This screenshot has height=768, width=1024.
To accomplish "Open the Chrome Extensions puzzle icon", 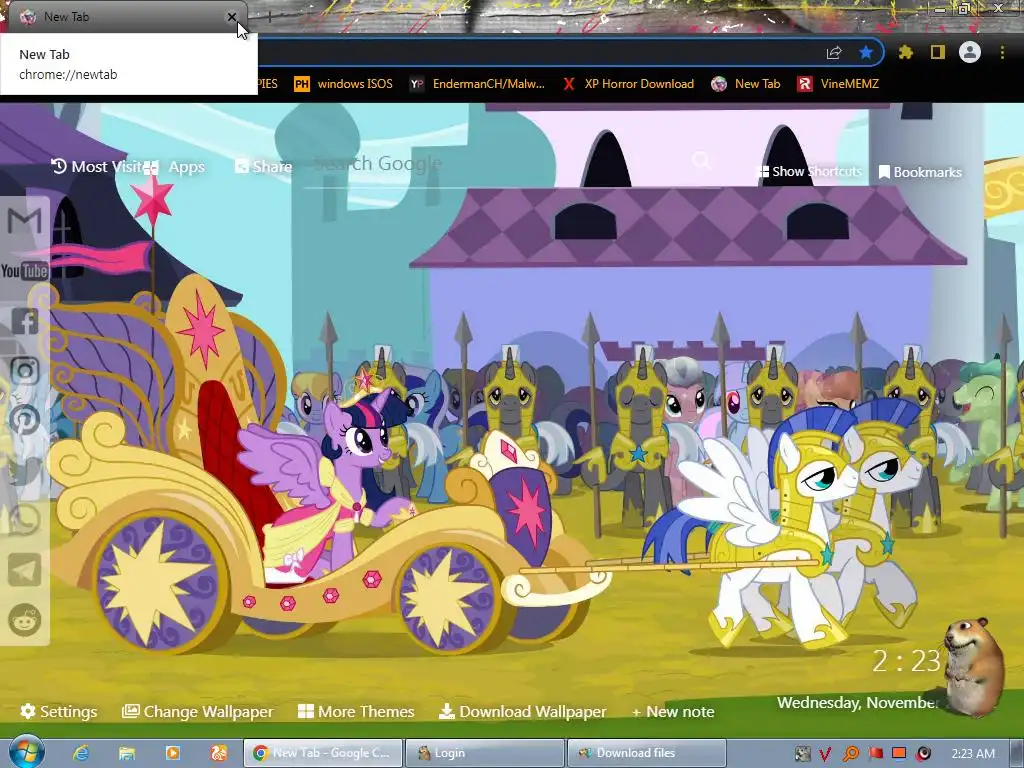I will pyautogui.click(x=906, y=52).
